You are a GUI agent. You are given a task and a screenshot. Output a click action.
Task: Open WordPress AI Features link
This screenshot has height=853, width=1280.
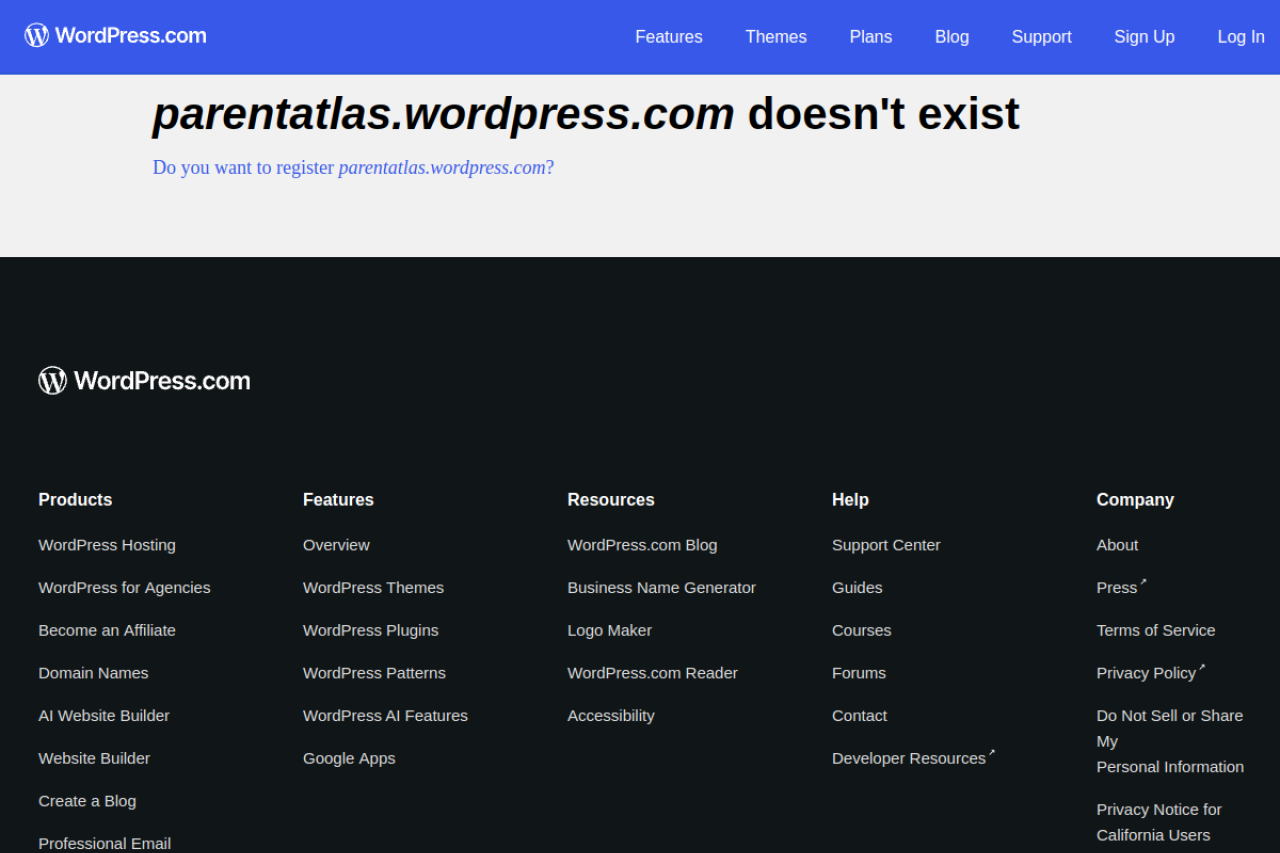pos(385,716)
